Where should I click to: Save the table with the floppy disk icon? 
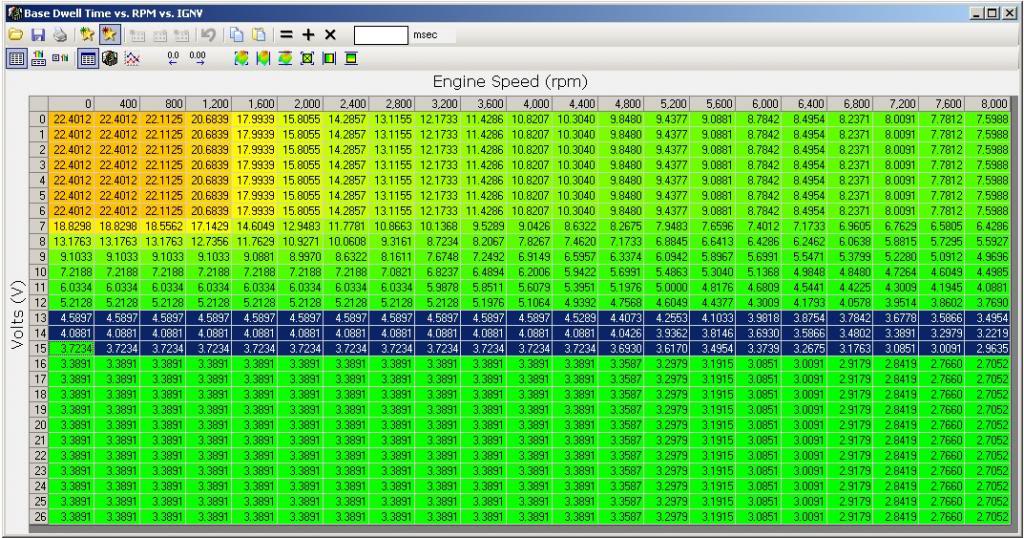pyautogui.click(x=37, y=35)
